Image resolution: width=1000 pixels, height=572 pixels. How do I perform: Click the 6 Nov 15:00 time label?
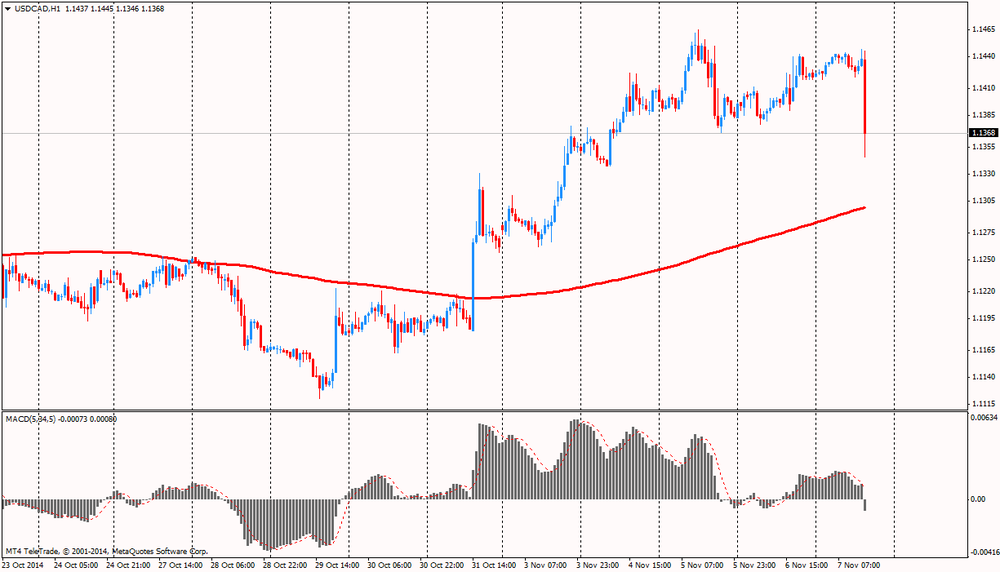point(807,565)
